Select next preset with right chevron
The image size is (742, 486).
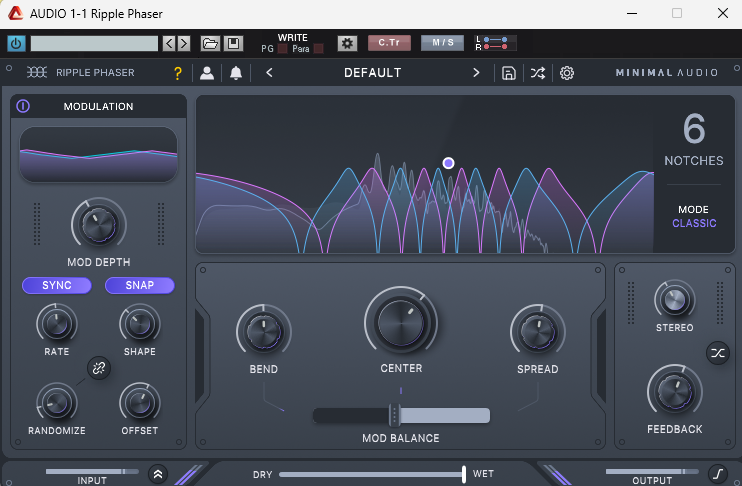click(476, 72)
